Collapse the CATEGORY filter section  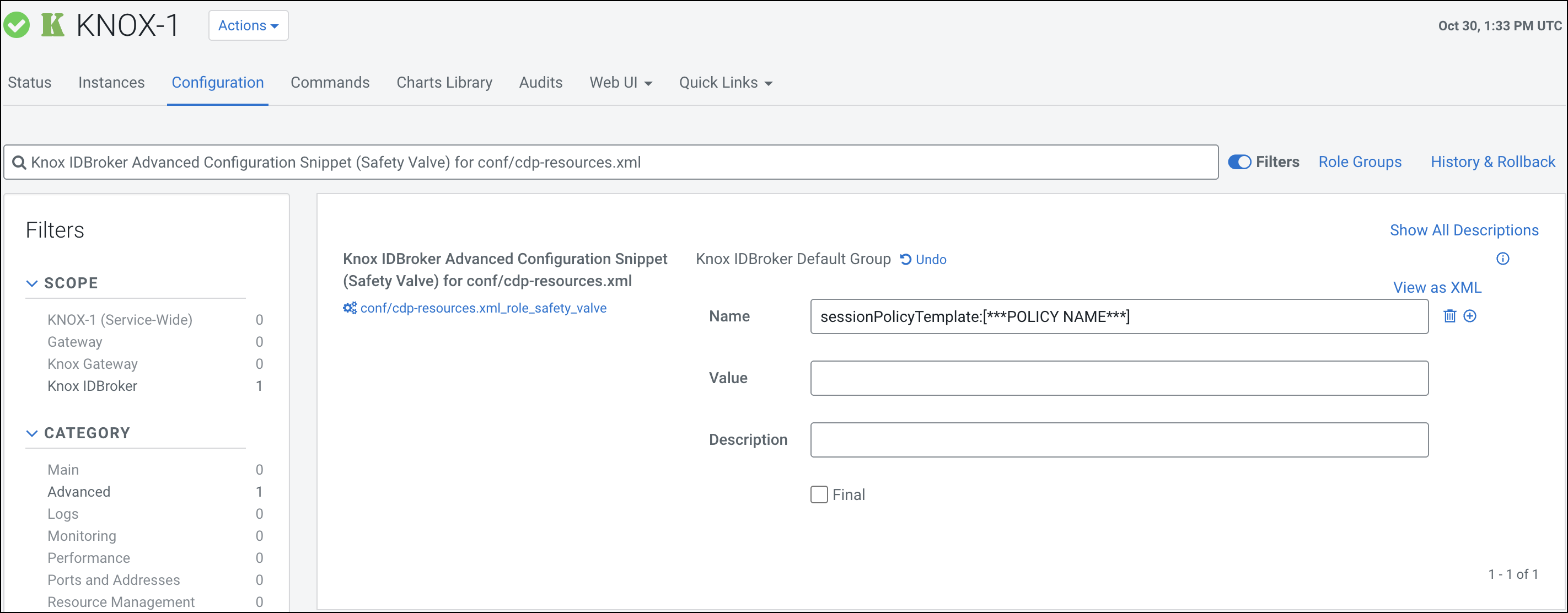point(31,433)
